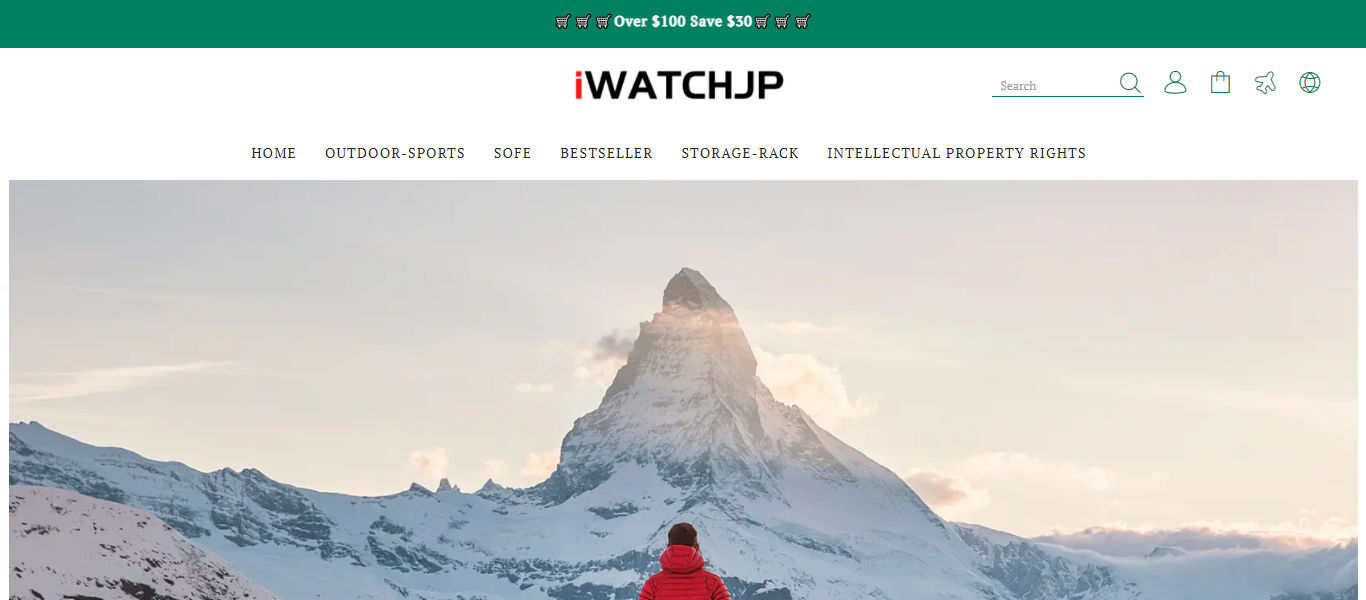Click the iWATCHJP logo

click(x=679, y=85)
